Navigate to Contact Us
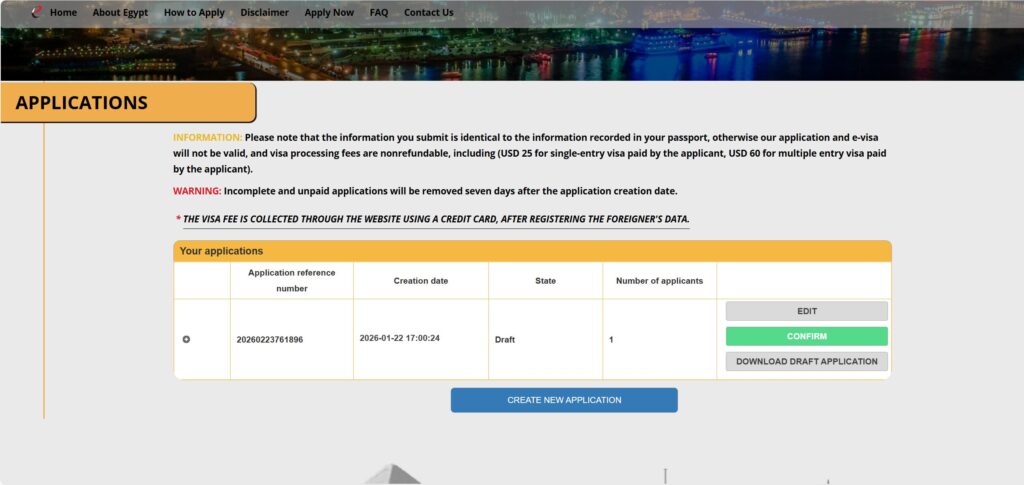This screenshot has width=1024, height=485. (428, 13)
